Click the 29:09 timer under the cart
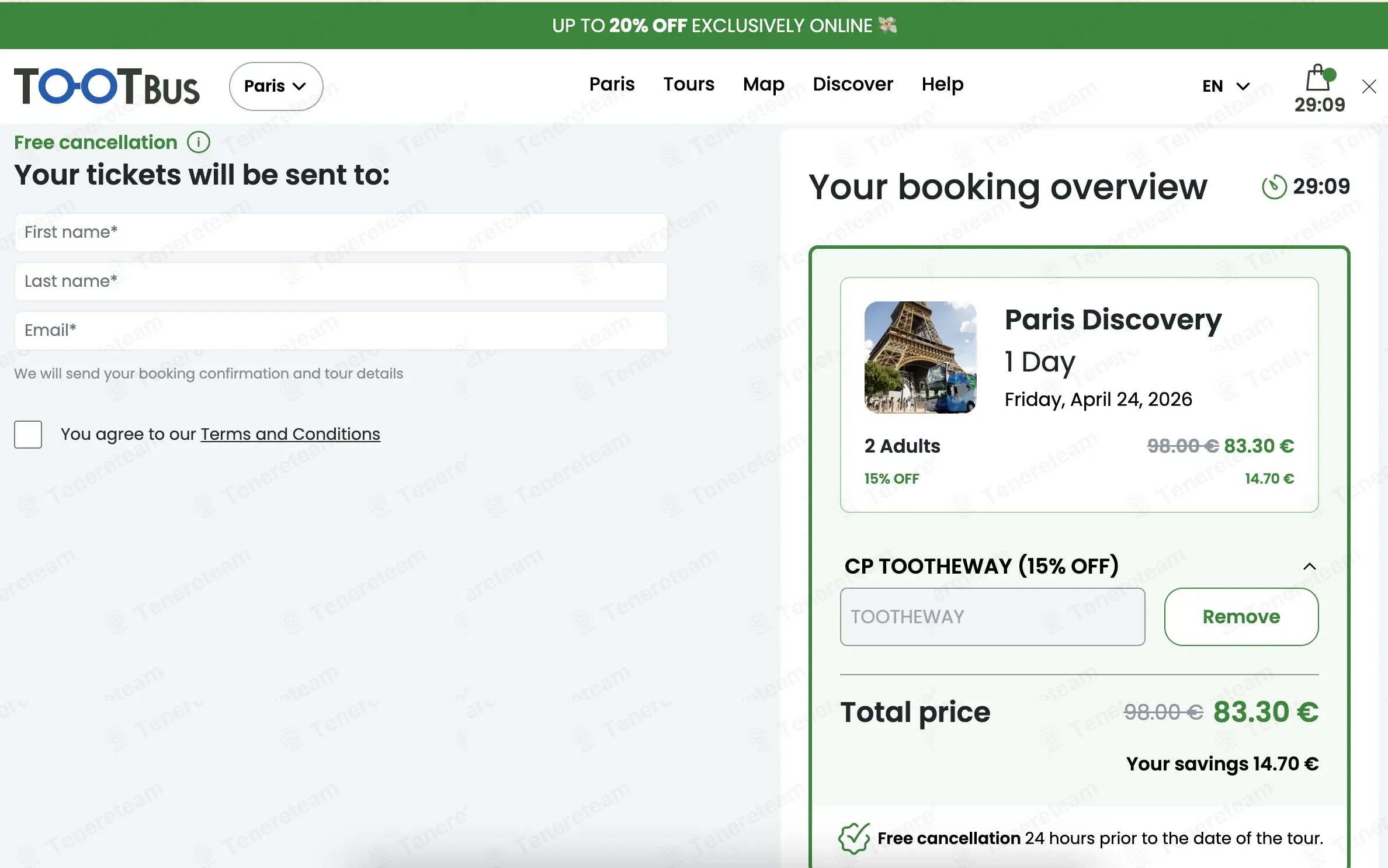Viewport: 1388px width, 868px height. pyautogui.click(x=1320, y=105)
